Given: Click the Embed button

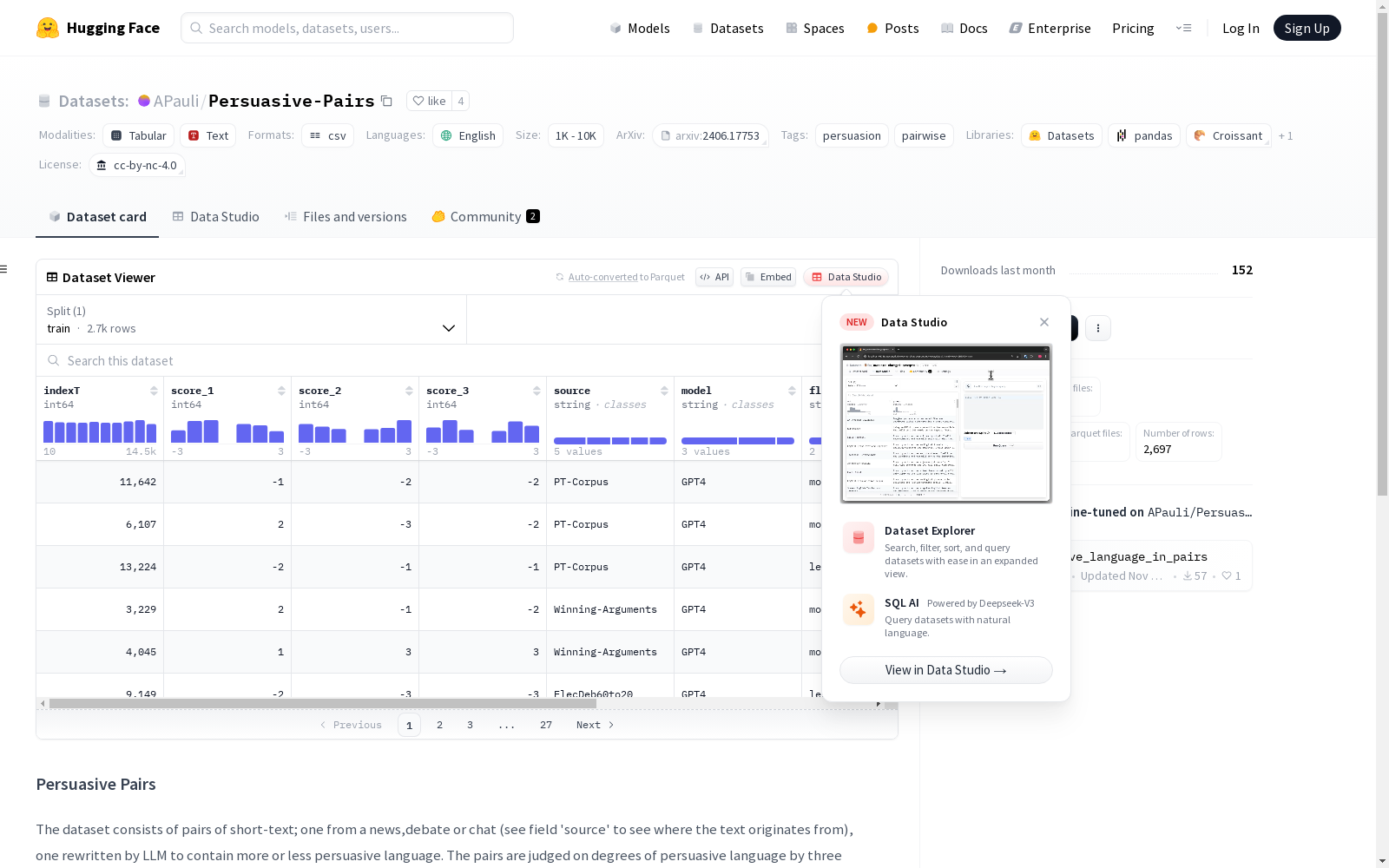Looking at the screenshot, I should (x=768, y=277).
